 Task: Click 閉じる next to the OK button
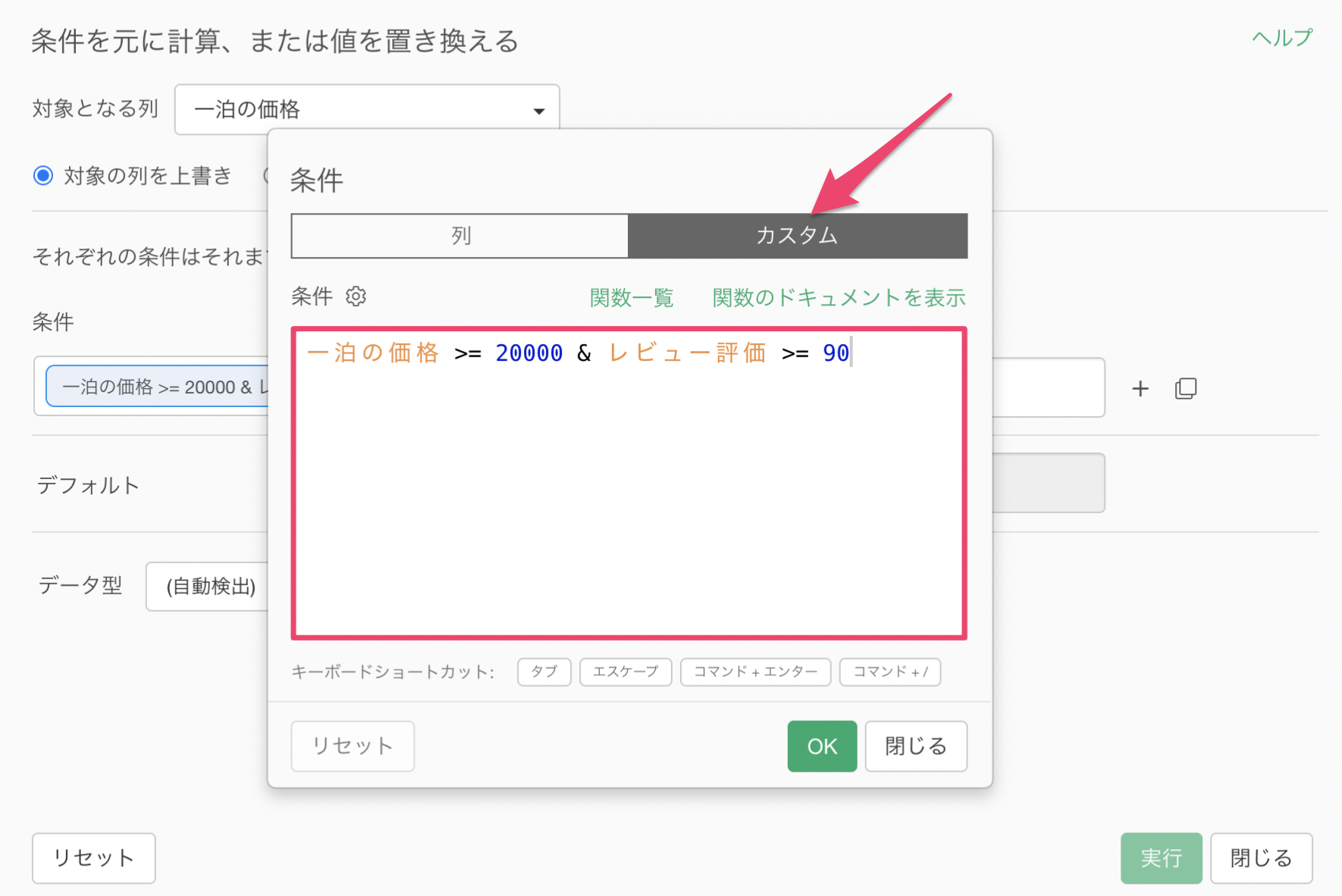click(x=915, y=746)
